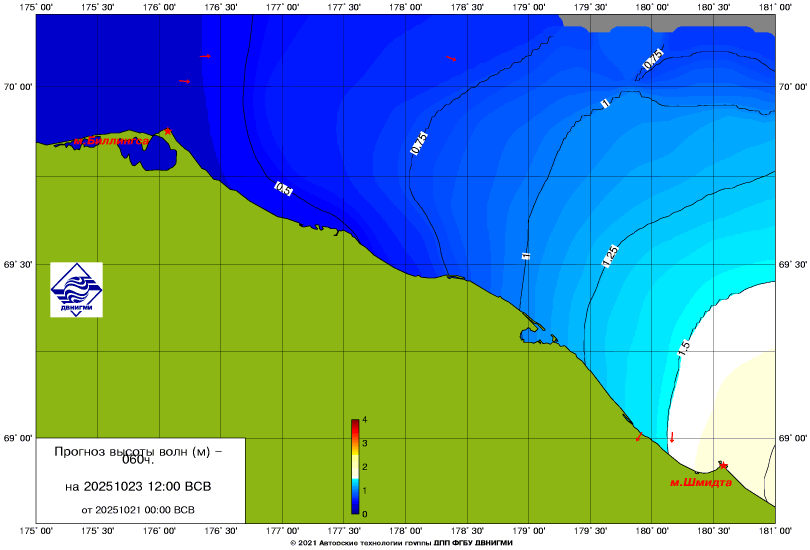Click the 'Прогноз высоты волн (м)' title text
The height and width of the screenshot is (550, 810).
[x=138, y=455]
